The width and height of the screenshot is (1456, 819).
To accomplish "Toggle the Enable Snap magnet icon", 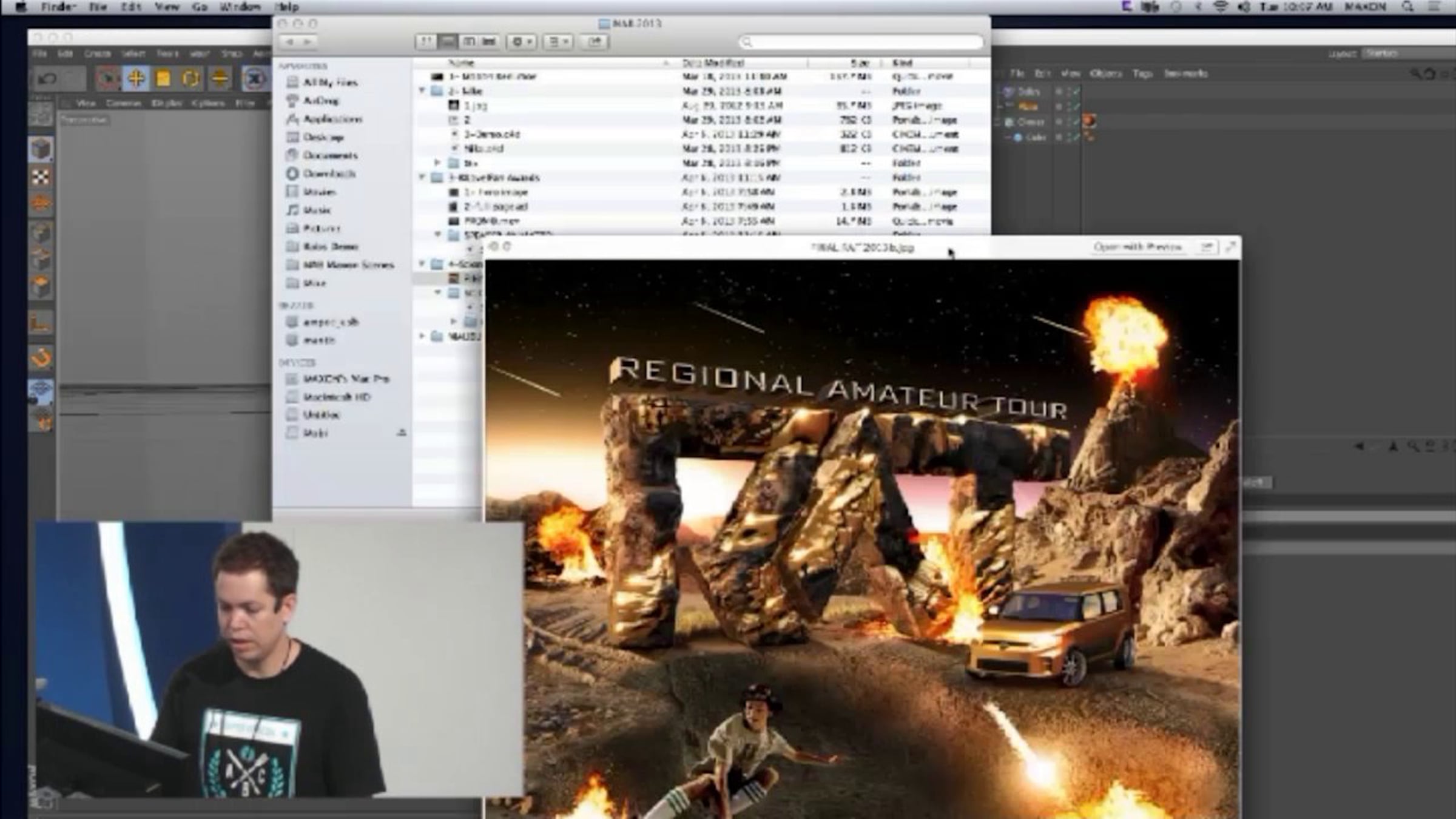I will 41,358.
